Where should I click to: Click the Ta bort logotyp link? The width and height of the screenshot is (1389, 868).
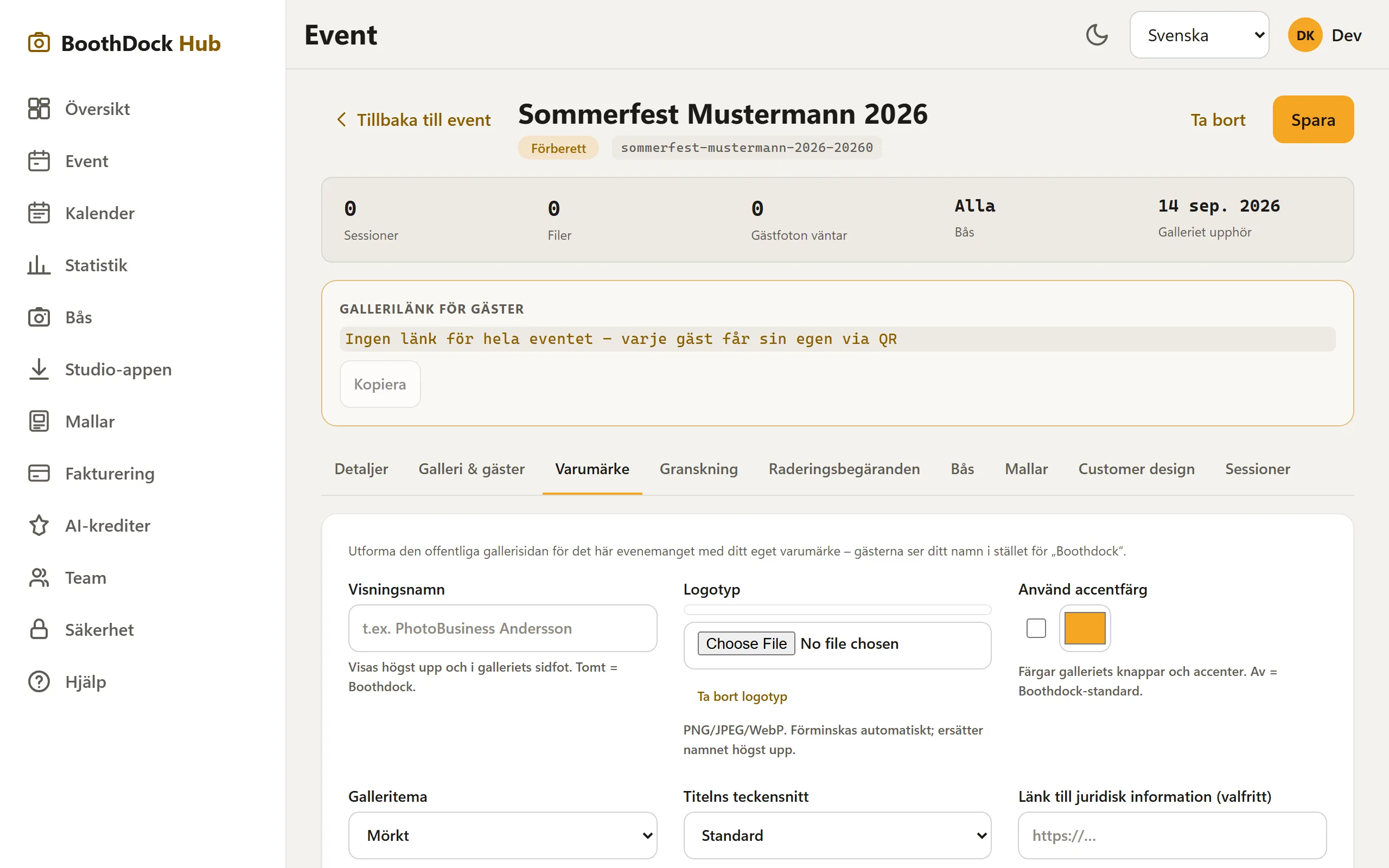742,697
